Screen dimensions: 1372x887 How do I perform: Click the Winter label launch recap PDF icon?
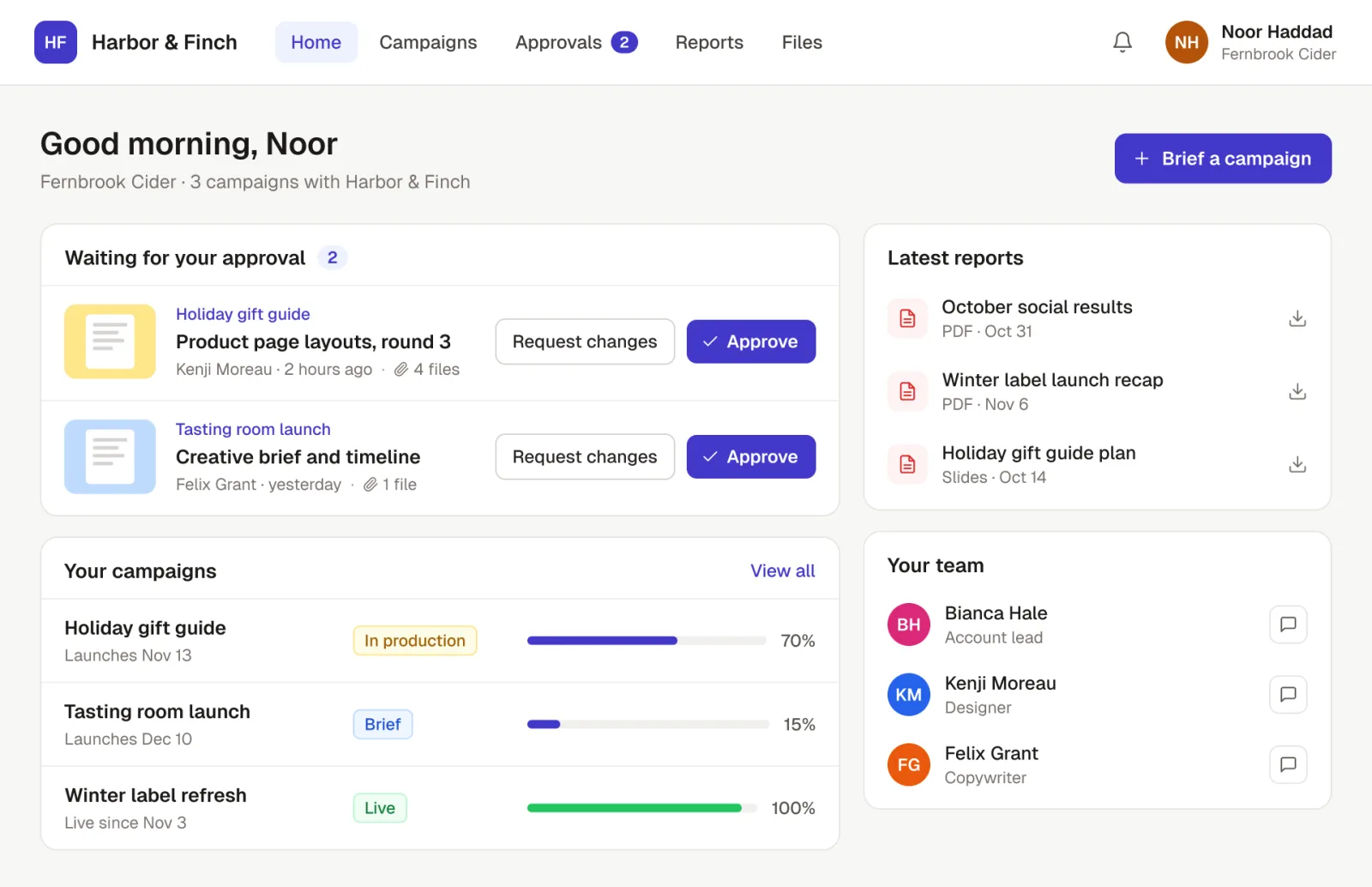pos(907,391)
